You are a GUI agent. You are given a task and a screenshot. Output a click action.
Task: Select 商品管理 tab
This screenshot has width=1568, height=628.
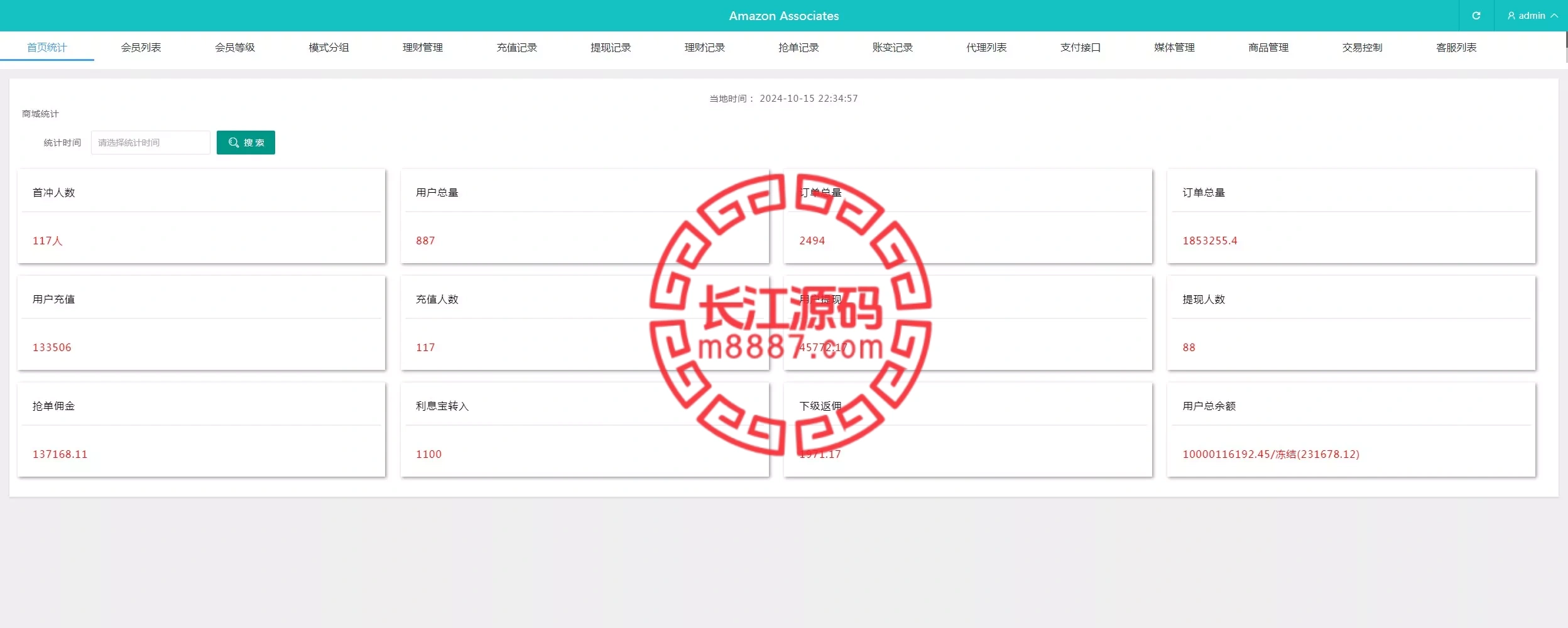pos(1268,48)
